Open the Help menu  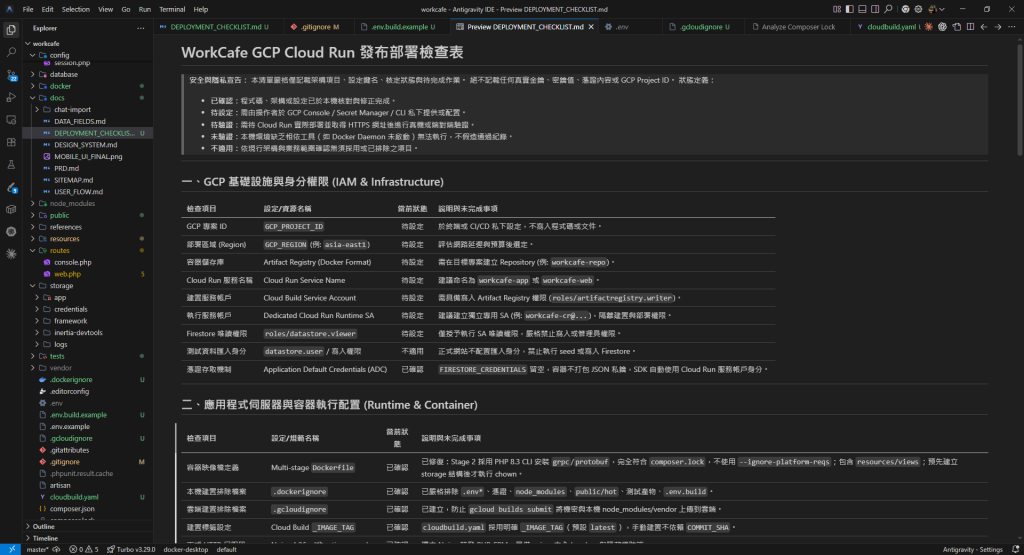[200, 9]
